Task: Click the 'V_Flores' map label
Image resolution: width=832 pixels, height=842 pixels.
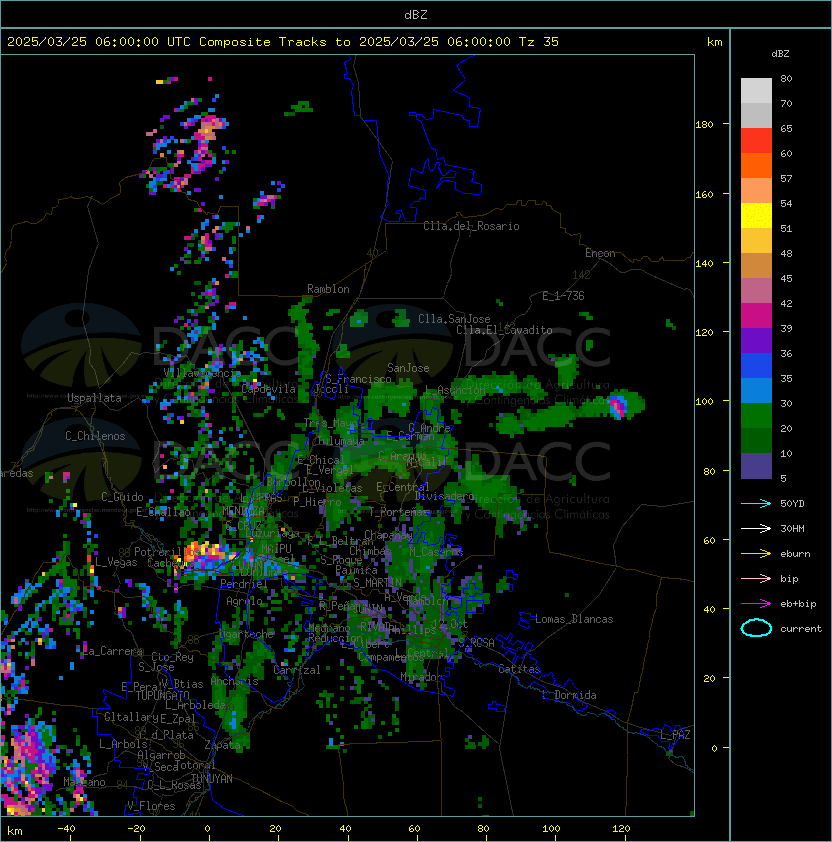Action: tap(151, 806)
